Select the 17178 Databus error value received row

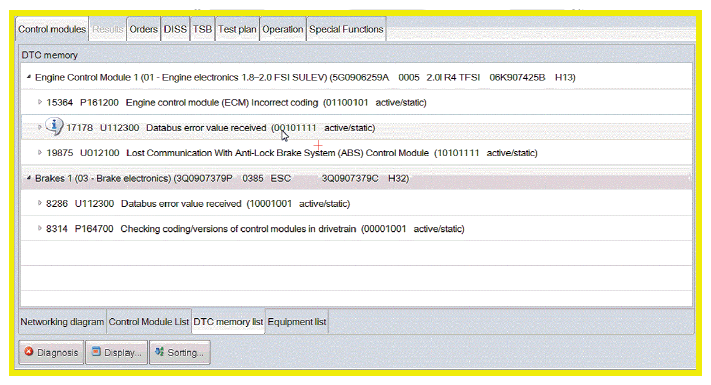click(x=356, y=127)
